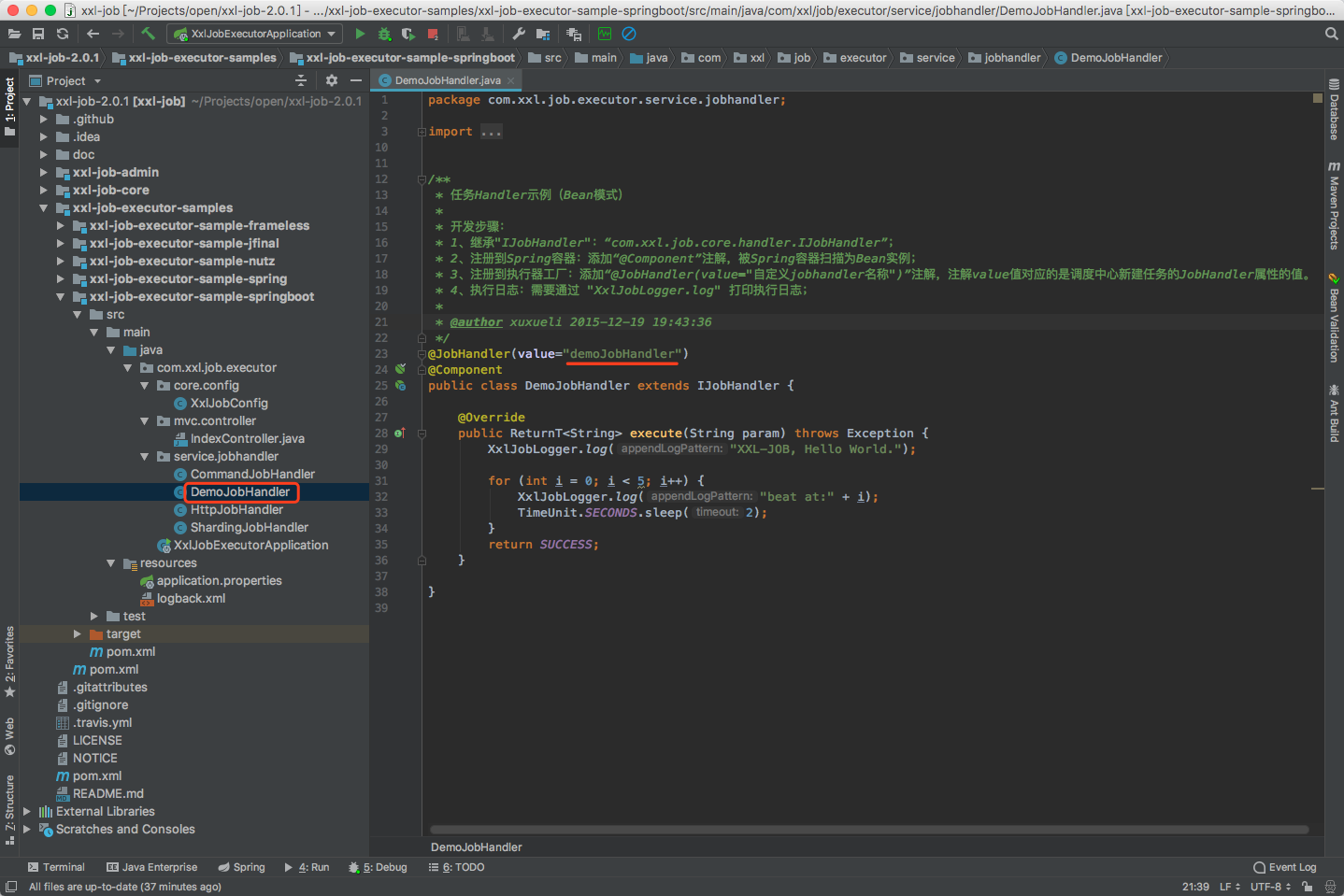
Task: Toggle the Z: Structure side tab
Action: [9, 809]
